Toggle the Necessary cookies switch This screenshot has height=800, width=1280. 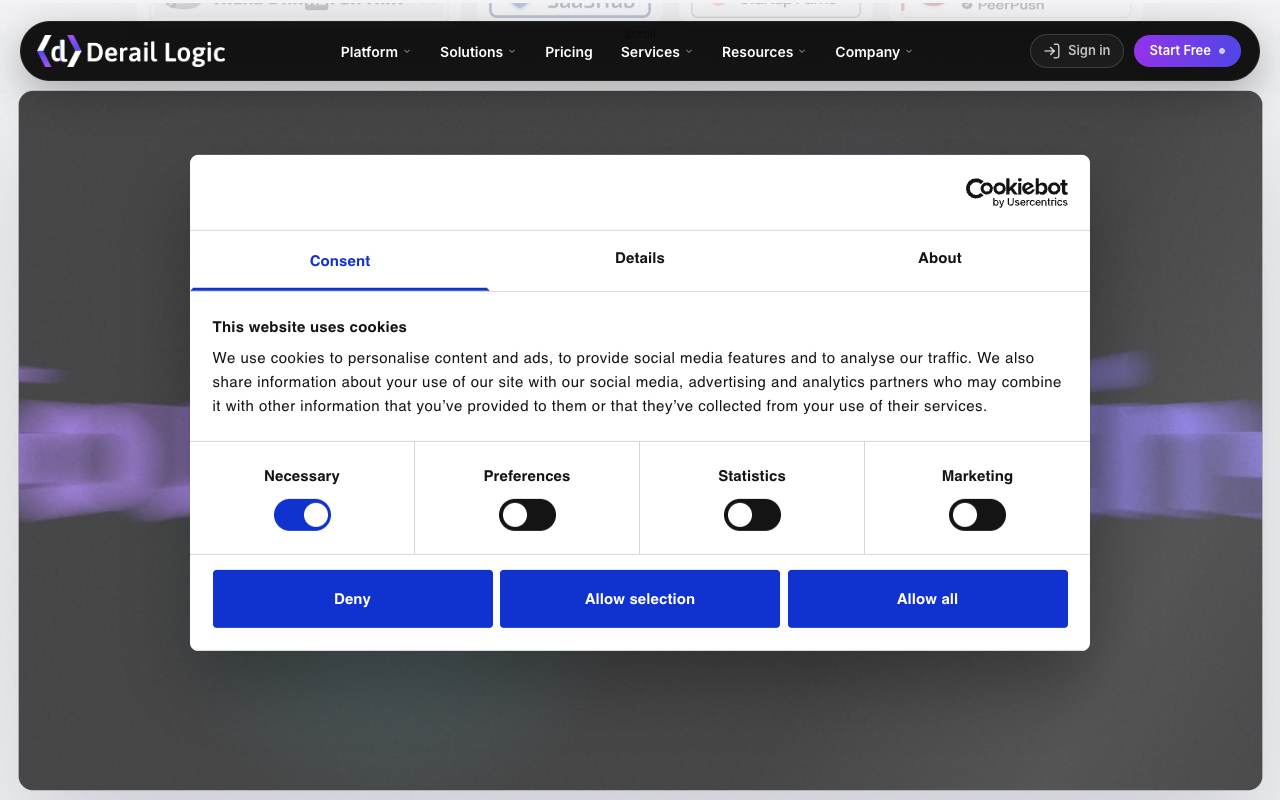(302, 515)
